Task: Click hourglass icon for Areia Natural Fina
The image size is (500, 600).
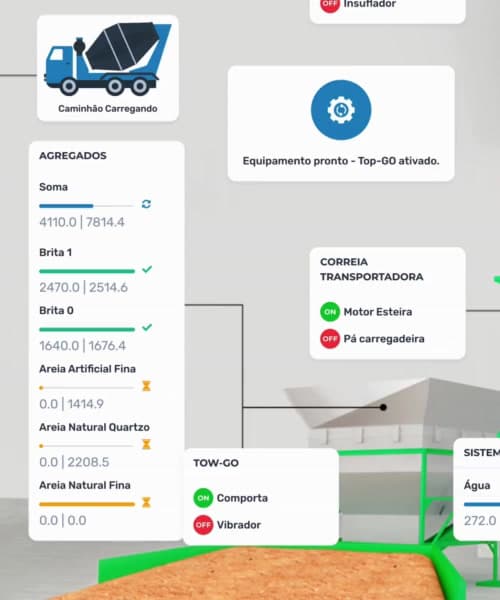Action: coord(146,502)
